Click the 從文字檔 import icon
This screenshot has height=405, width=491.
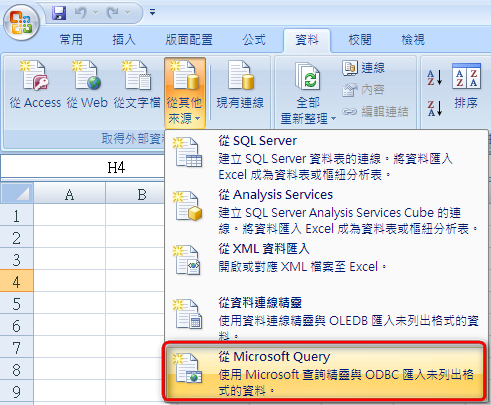(x=137, y=85)
